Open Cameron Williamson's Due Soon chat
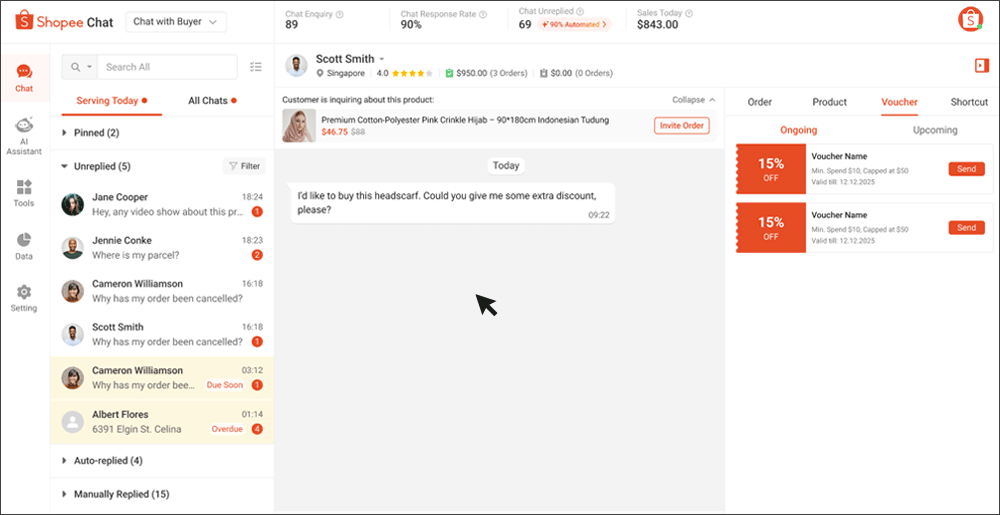1000x515 pixels. click(162, 378)
